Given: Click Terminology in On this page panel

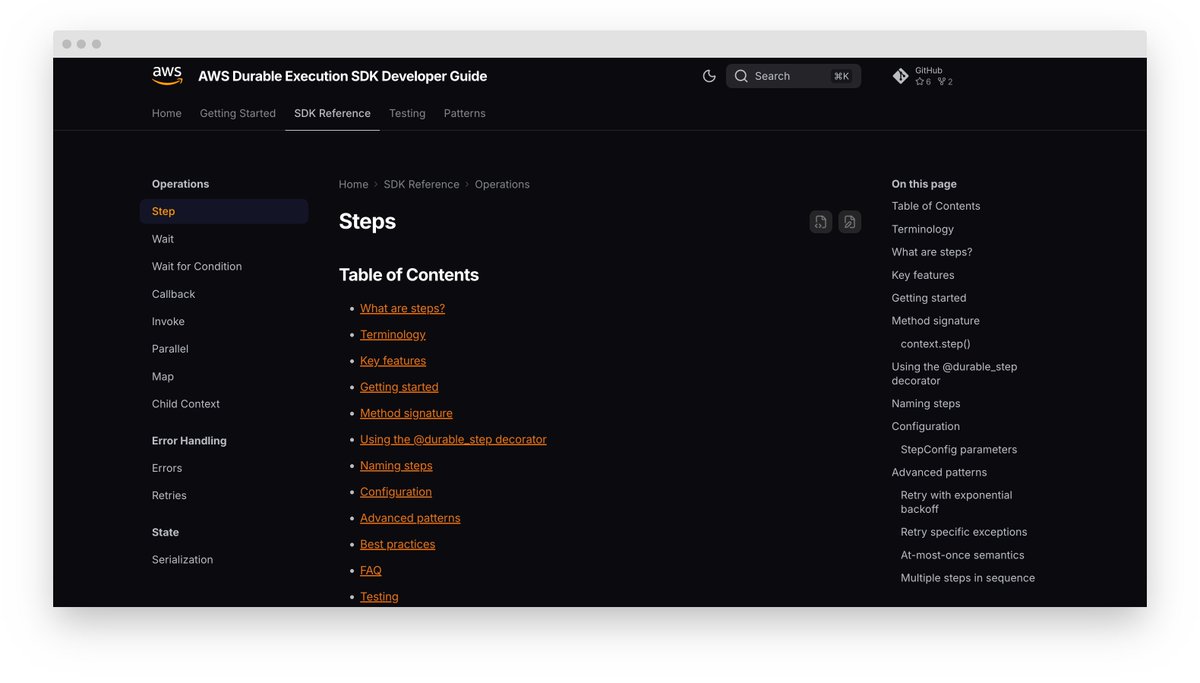Looking at the screenshot, I should [923, 229].
